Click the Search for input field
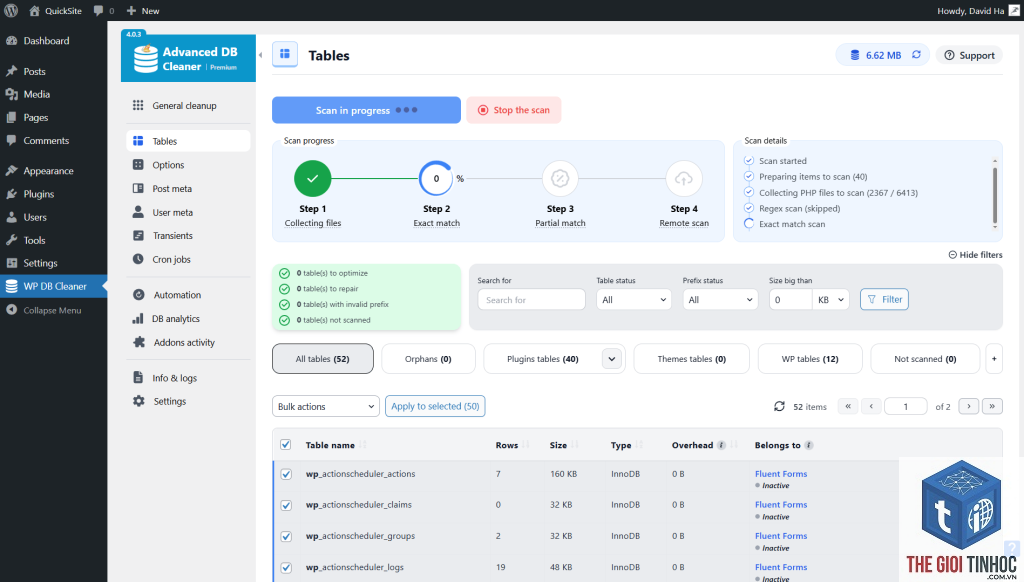 tap(532, 299)
